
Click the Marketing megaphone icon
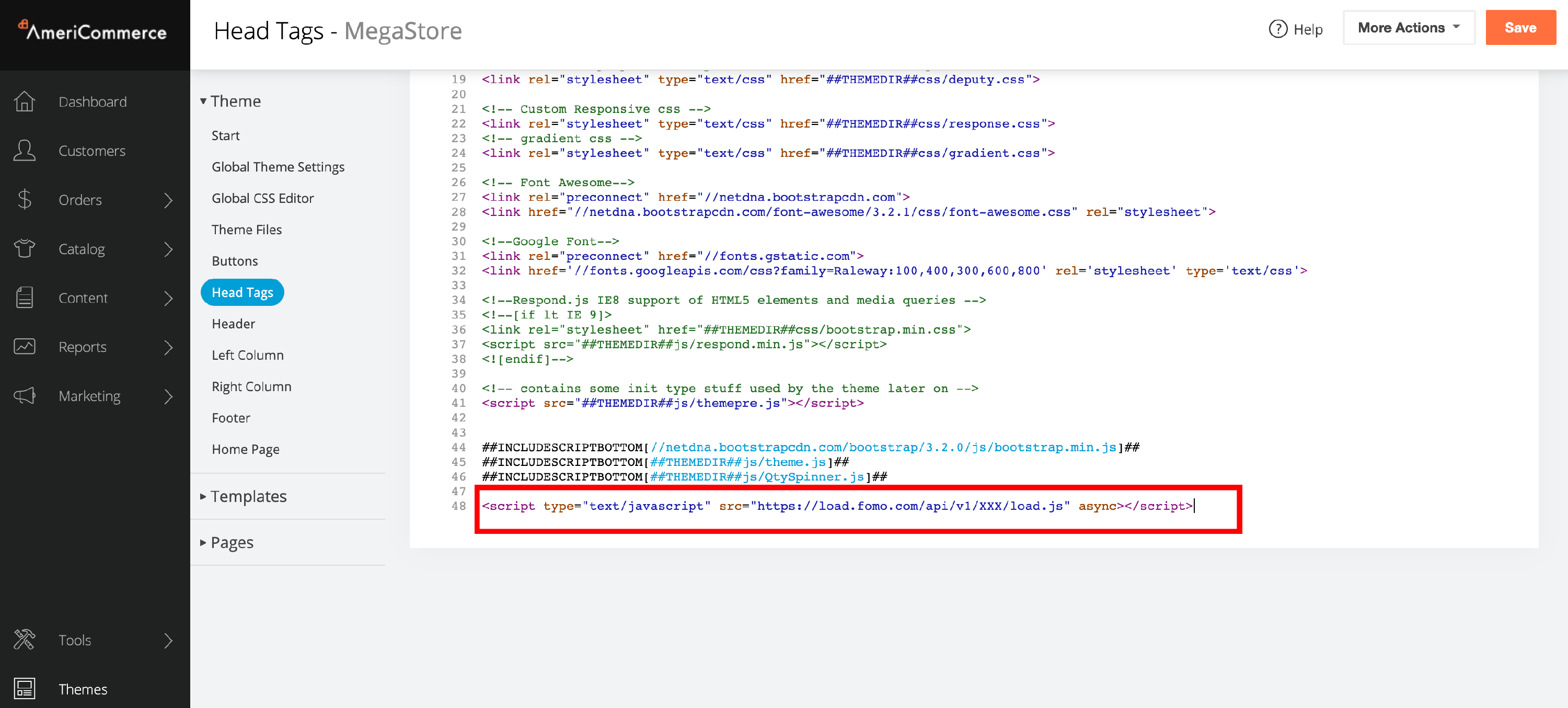(x=25, y=396)
